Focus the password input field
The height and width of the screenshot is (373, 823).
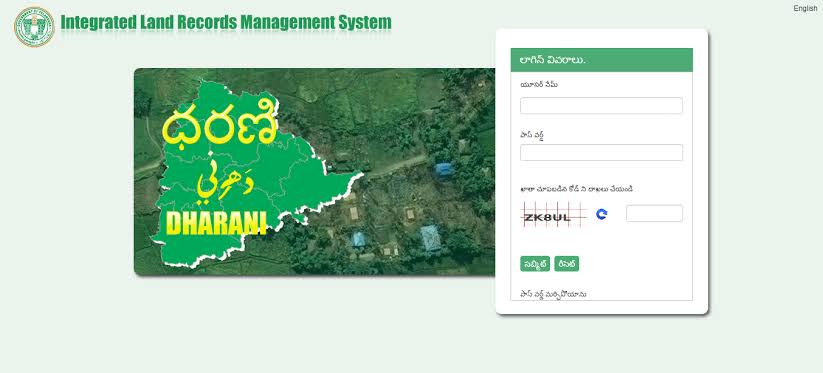click(601, 153)
